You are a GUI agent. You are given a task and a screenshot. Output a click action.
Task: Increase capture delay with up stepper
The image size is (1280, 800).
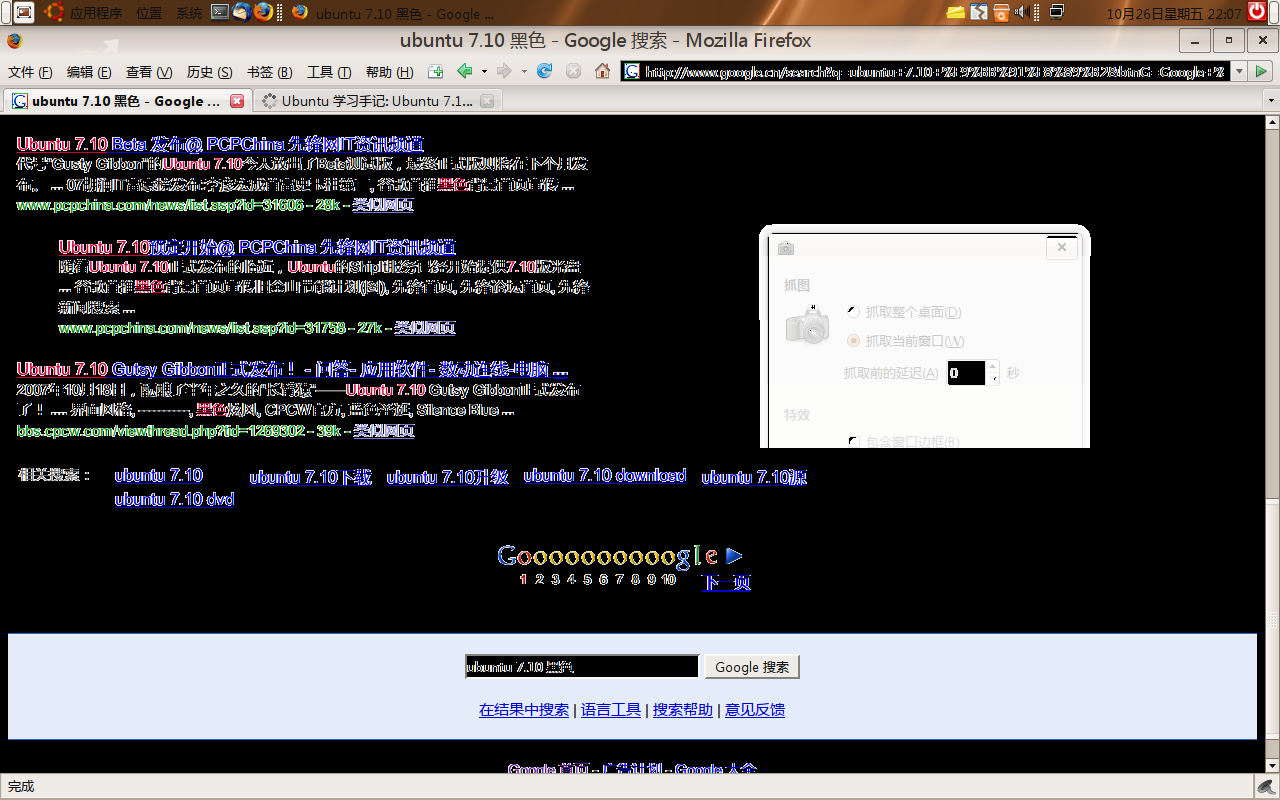coord(993,366)
